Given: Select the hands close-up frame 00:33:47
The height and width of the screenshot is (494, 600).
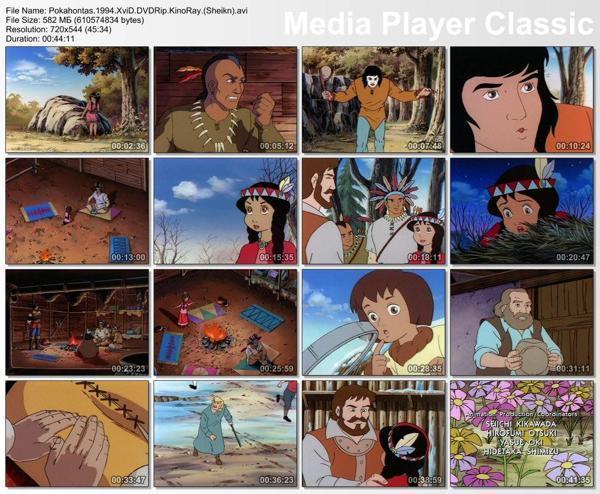Looking at the screenshot, I should 77,434.
